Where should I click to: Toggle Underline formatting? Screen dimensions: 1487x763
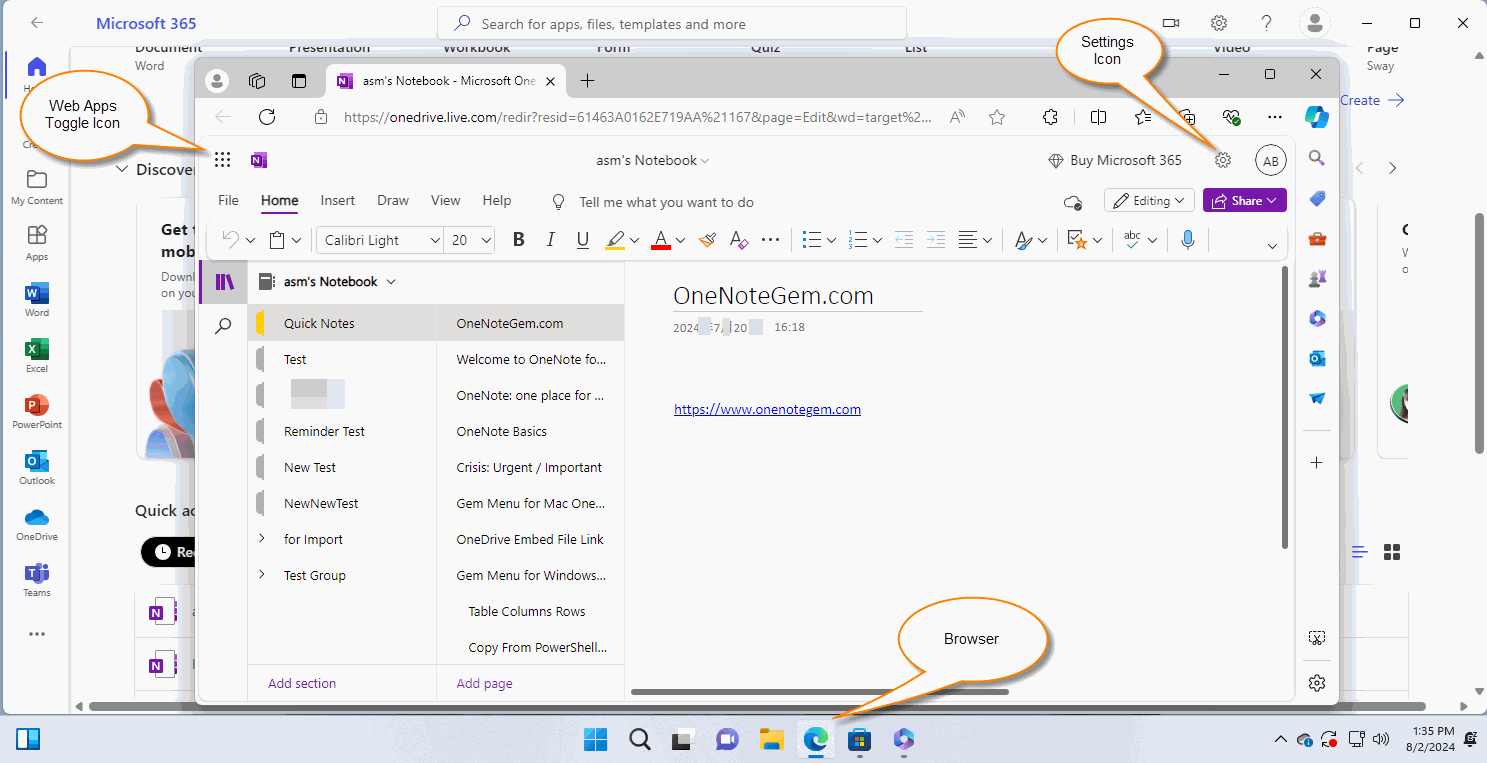583,240
